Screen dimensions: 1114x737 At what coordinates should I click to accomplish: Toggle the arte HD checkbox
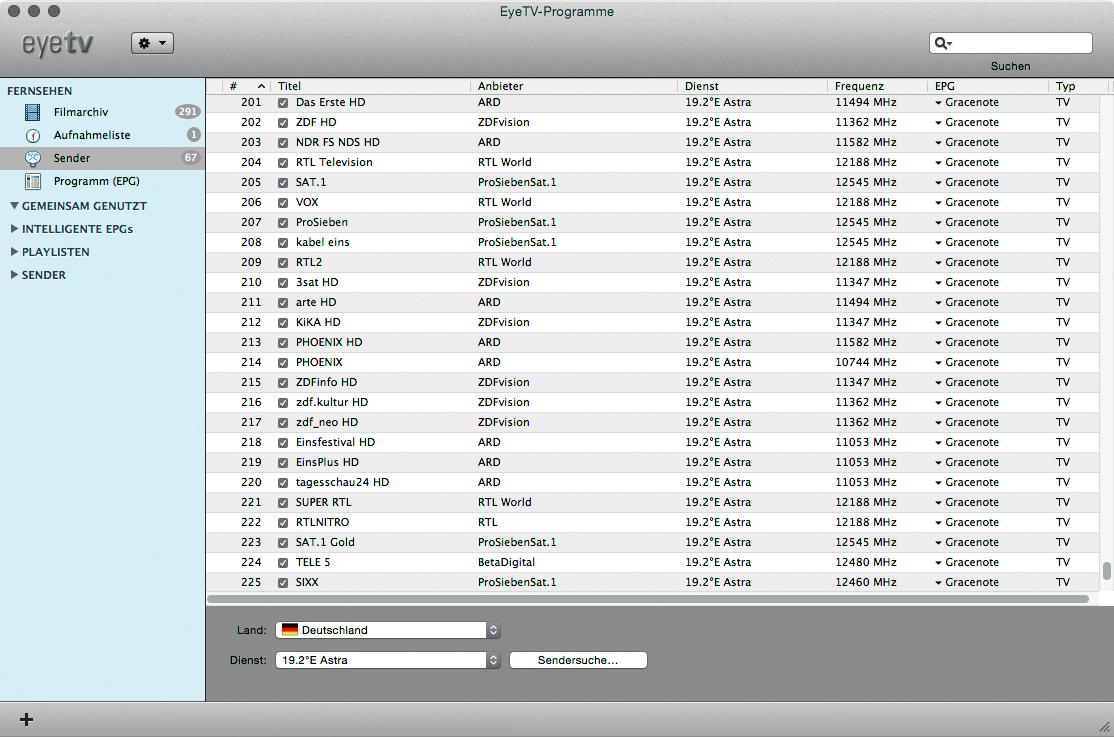[283, 302]
